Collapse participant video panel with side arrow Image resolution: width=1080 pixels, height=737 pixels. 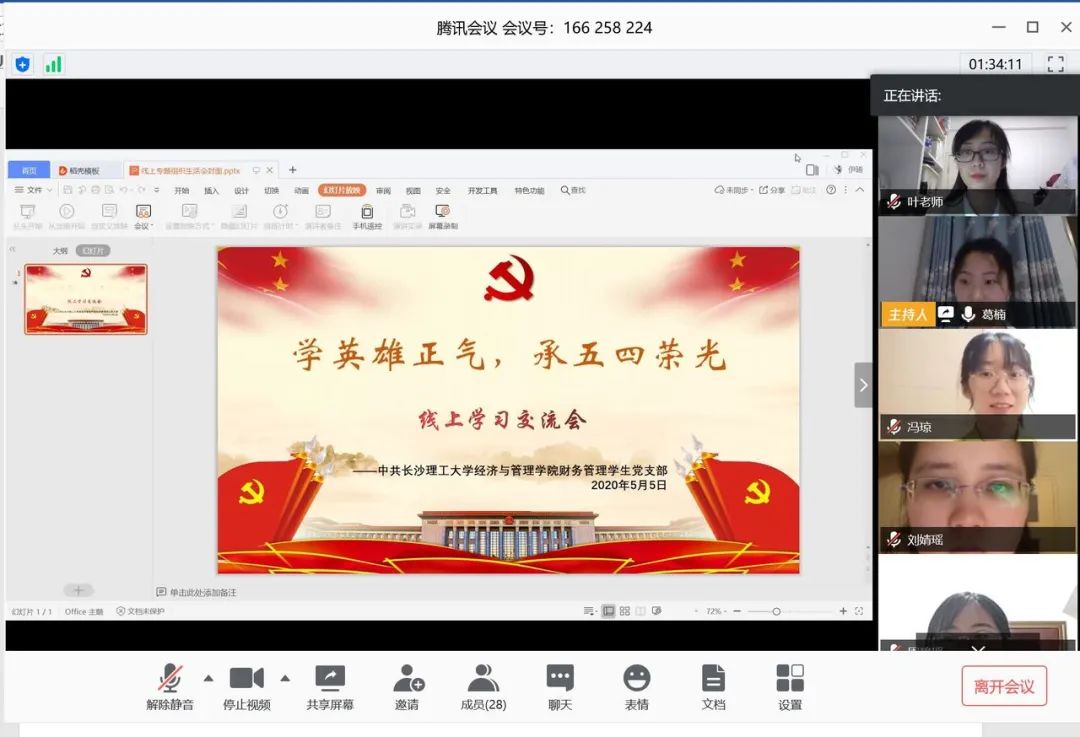click(863, 385)
